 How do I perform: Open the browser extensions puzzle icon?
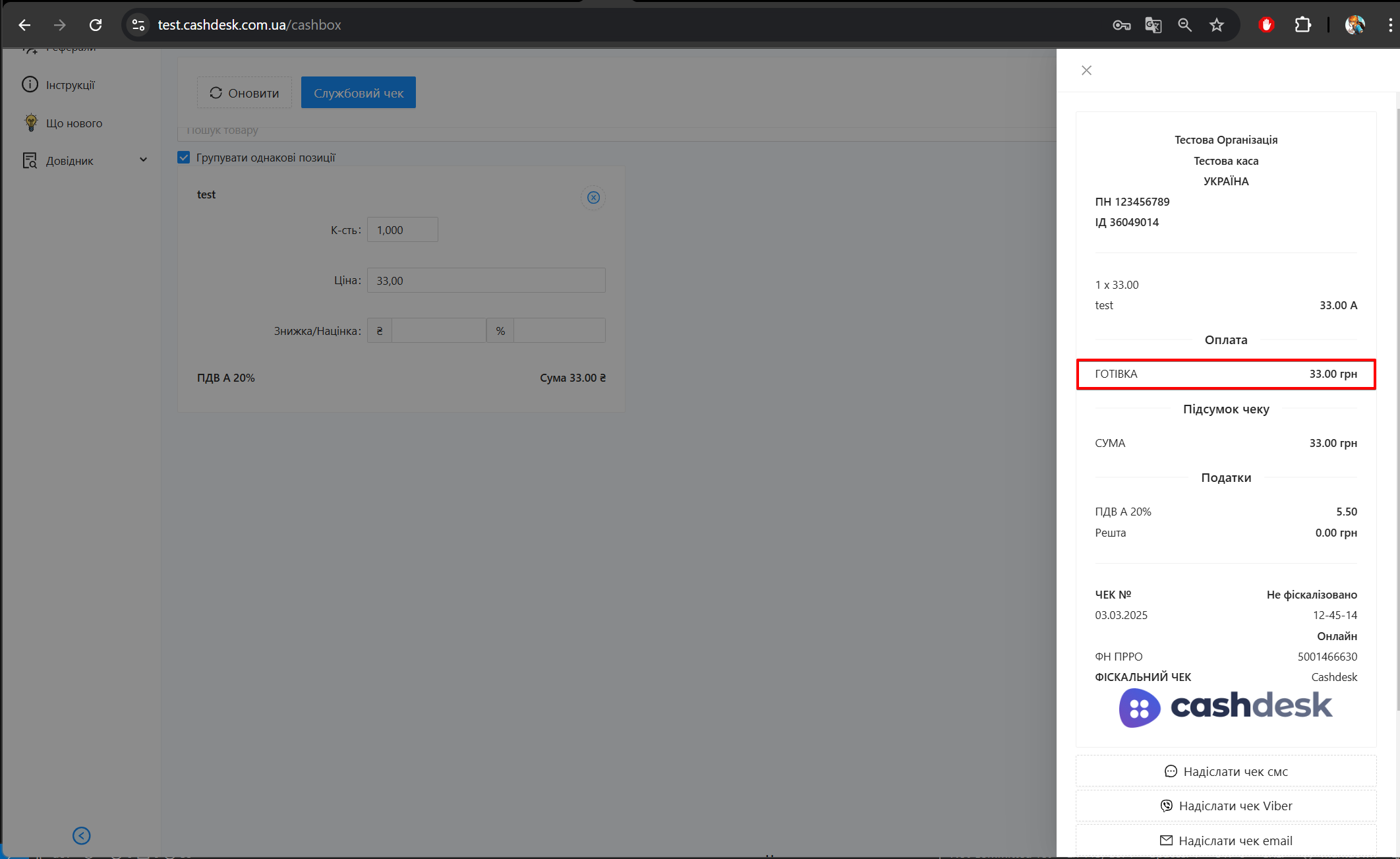(1302, 25)
